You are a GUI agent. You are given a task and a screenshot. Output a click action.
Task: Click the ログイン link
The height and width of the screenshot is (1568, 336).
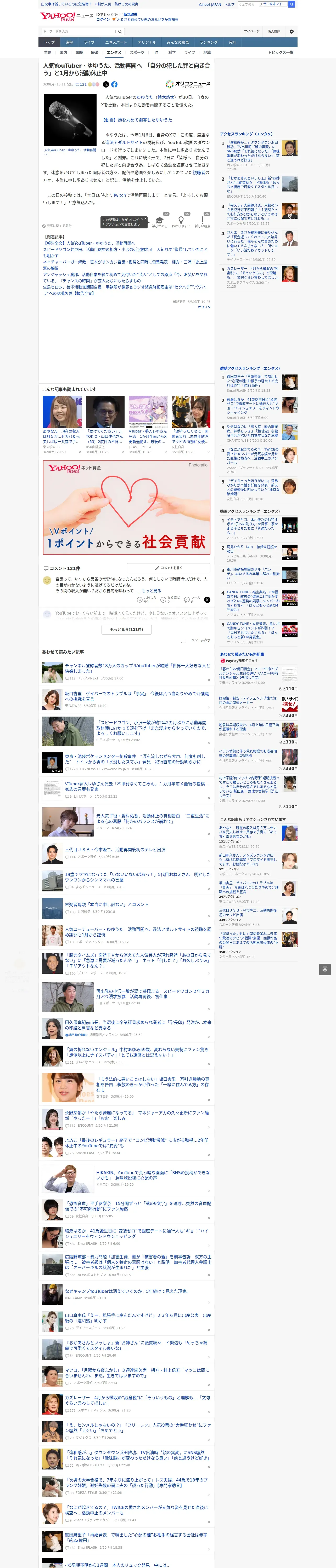pyautogui.click(x=103, y=20)
